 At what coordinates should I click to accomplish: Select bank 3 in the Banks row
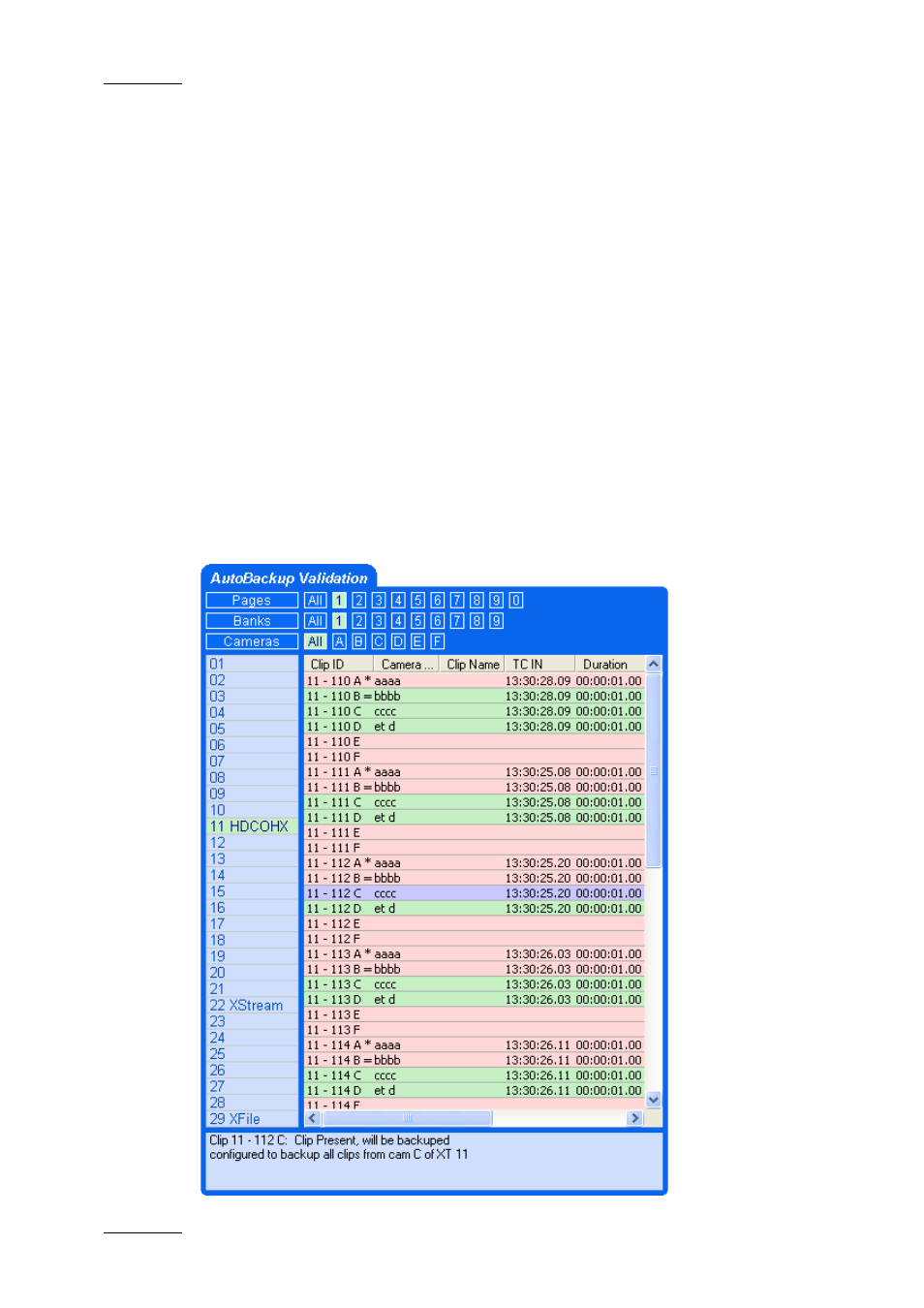(x=379, y=621)
